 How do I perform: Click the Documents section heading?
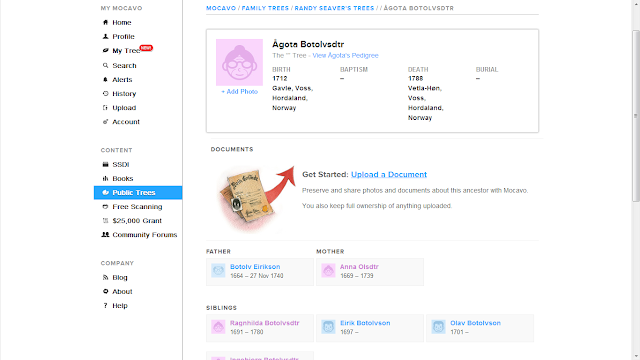232,149
